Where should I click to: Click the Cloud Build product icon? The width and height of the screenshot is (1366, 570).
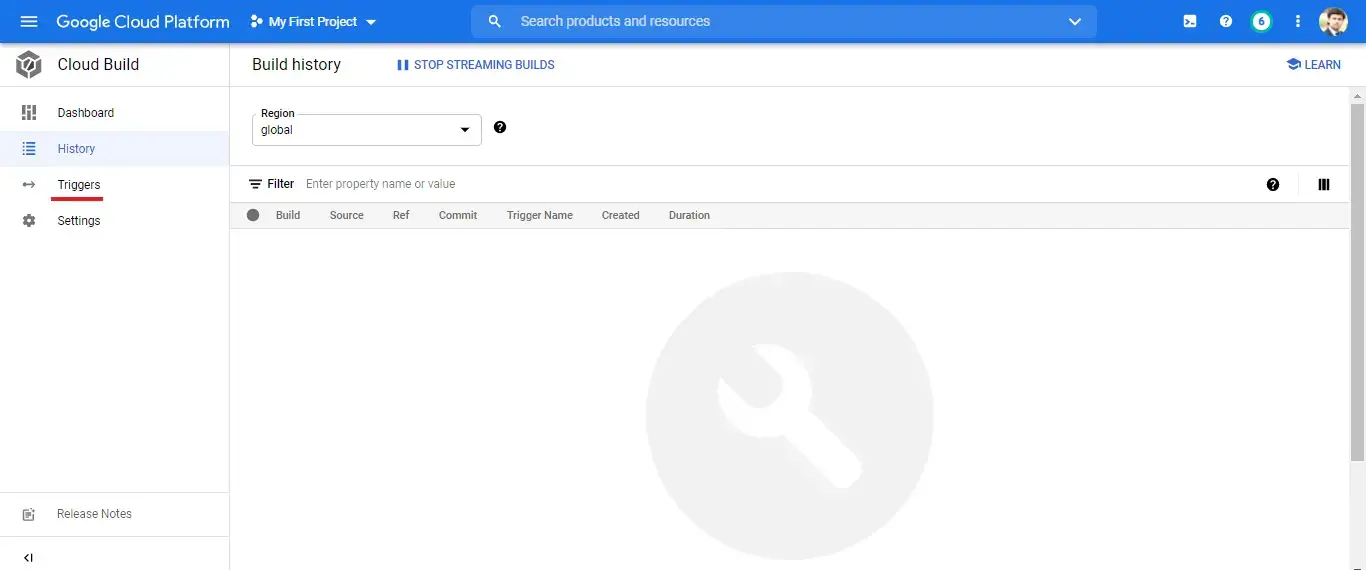28,64
